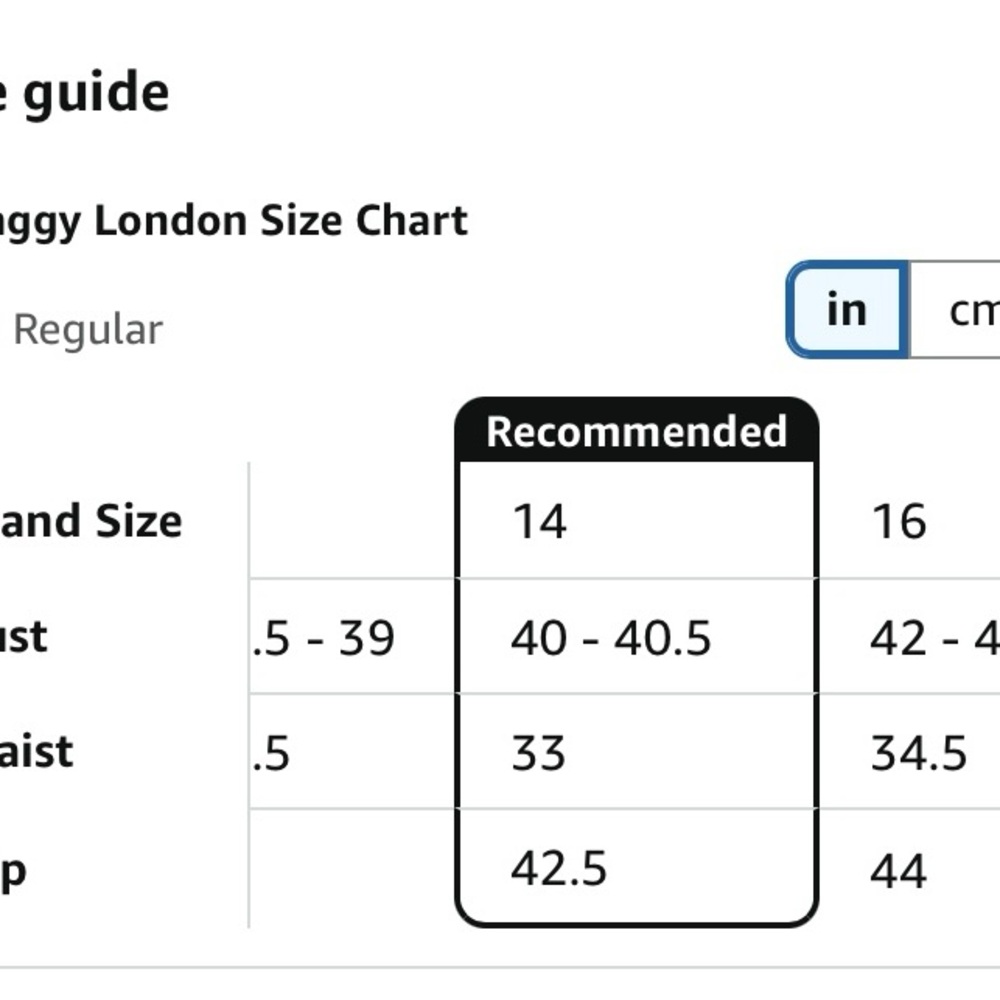This screenshot has height=1000, width=1000.
Task: Click the Bust row label
Action: [x=24, y=636]
